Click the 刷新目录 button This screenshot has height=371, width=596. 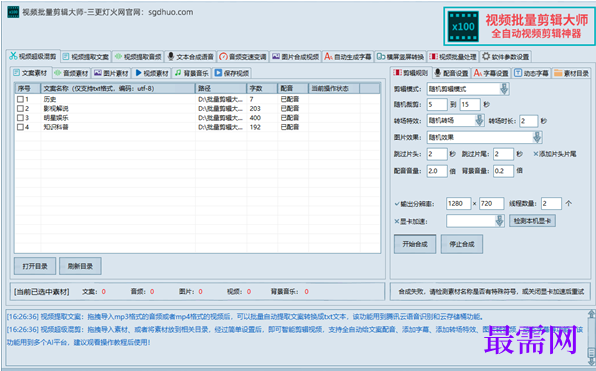pos(80,266)
